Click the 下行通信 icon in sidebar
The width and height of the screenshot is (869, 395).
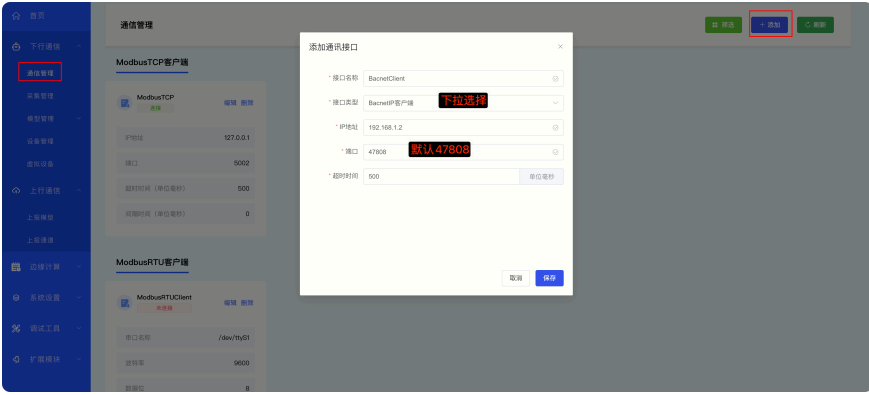pos(16,47)
